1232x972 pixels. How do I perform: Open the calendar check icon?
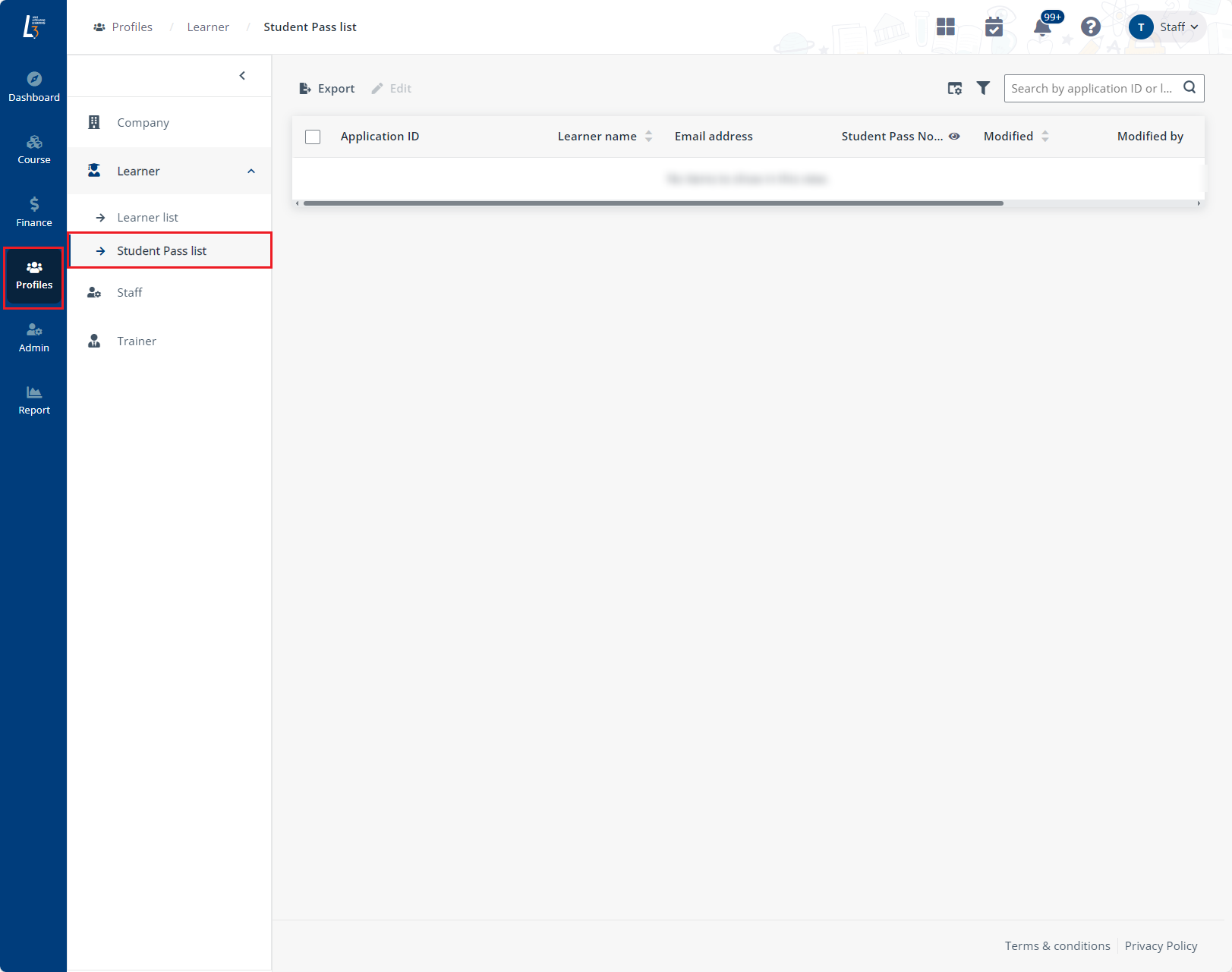pos(994,27)
